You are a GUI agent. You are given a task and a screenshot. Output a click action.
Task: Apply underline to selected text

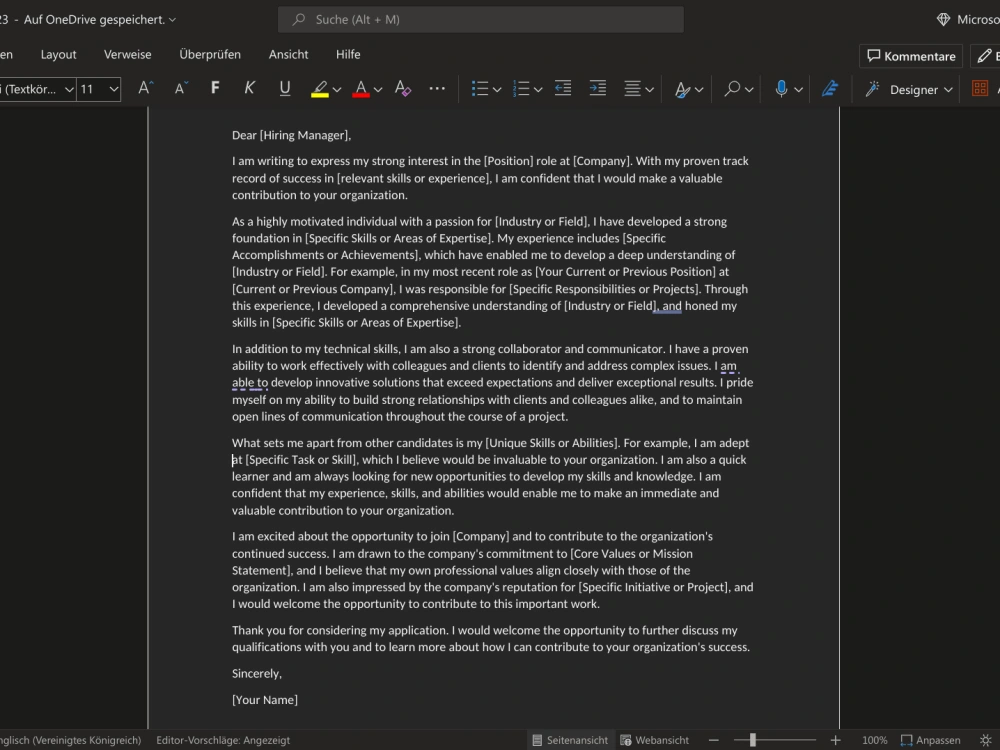(284, 89)
